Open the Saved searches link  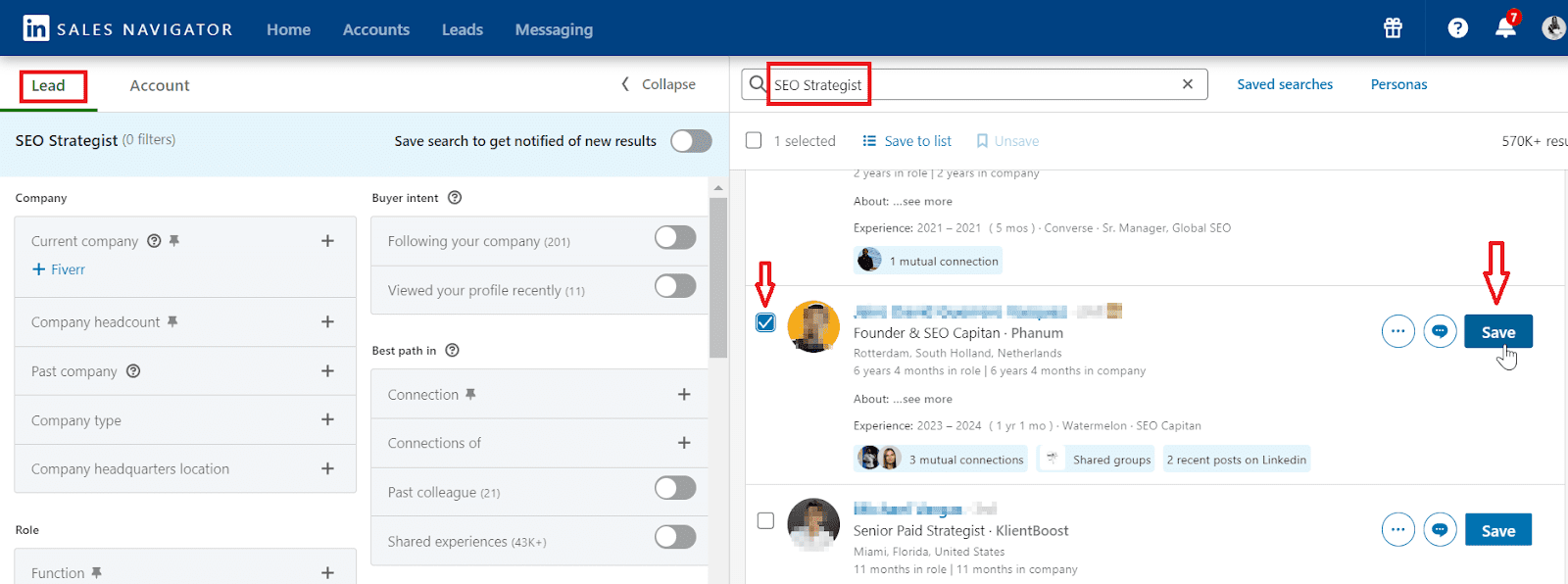click(x=1284, y=84)
